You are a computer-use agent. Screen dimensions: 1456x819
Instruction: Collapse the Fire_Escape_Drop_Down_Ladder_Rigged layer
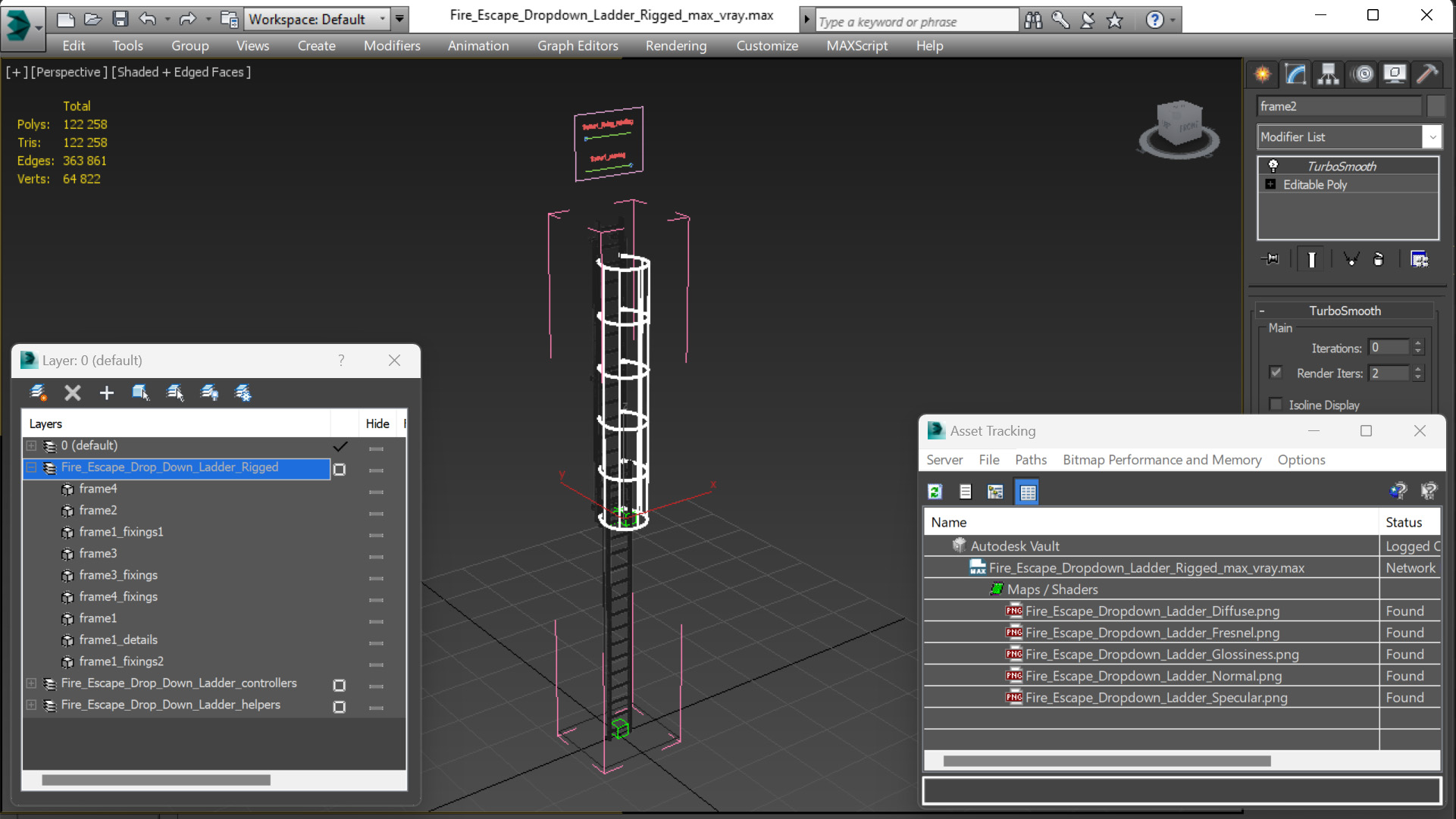tap(31, 467)
